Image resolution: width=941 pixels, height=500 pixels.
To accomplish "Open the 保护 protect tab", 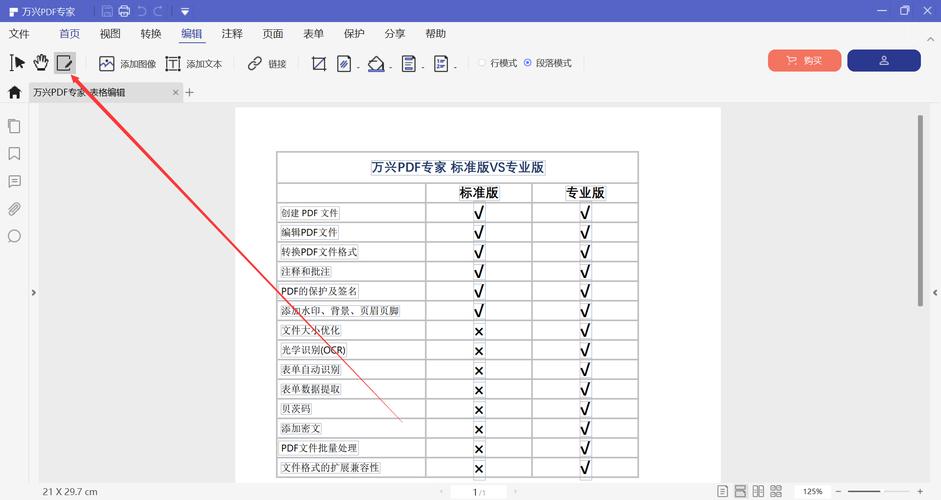I will pyautogui.click(x=354, y=34).
